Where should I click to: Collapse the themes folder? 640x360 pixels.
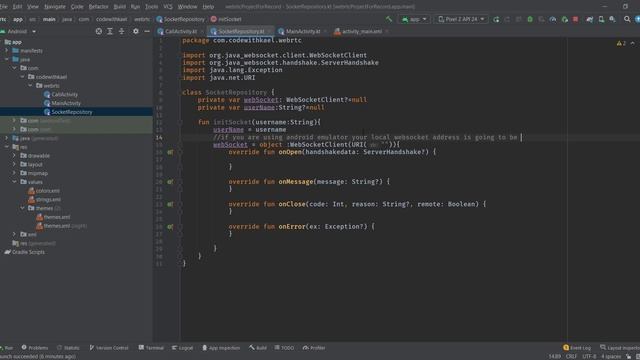coord(22,208)
